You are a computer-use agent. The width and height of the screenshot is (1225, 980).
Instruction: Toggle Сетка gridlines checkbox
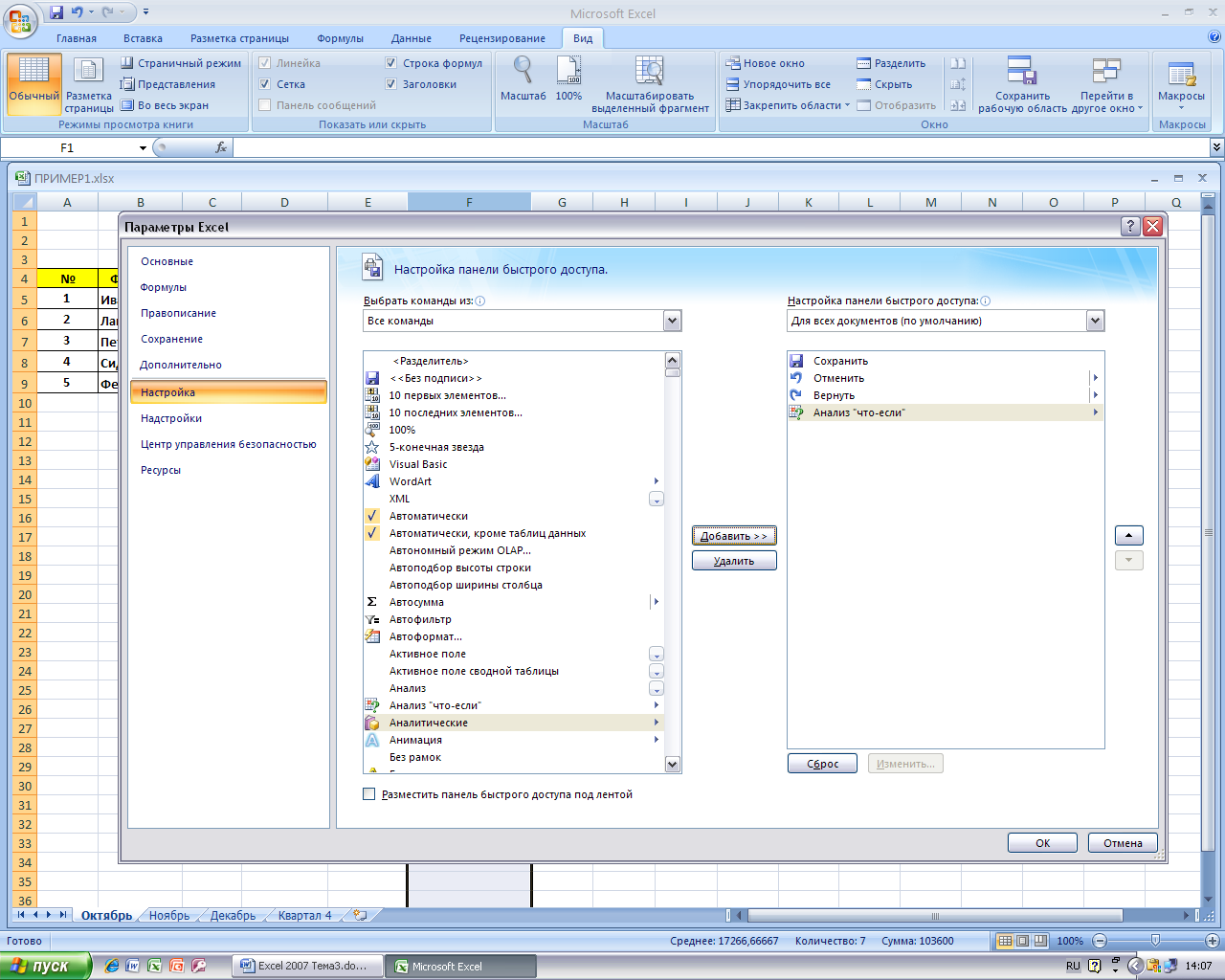point(265,84)
